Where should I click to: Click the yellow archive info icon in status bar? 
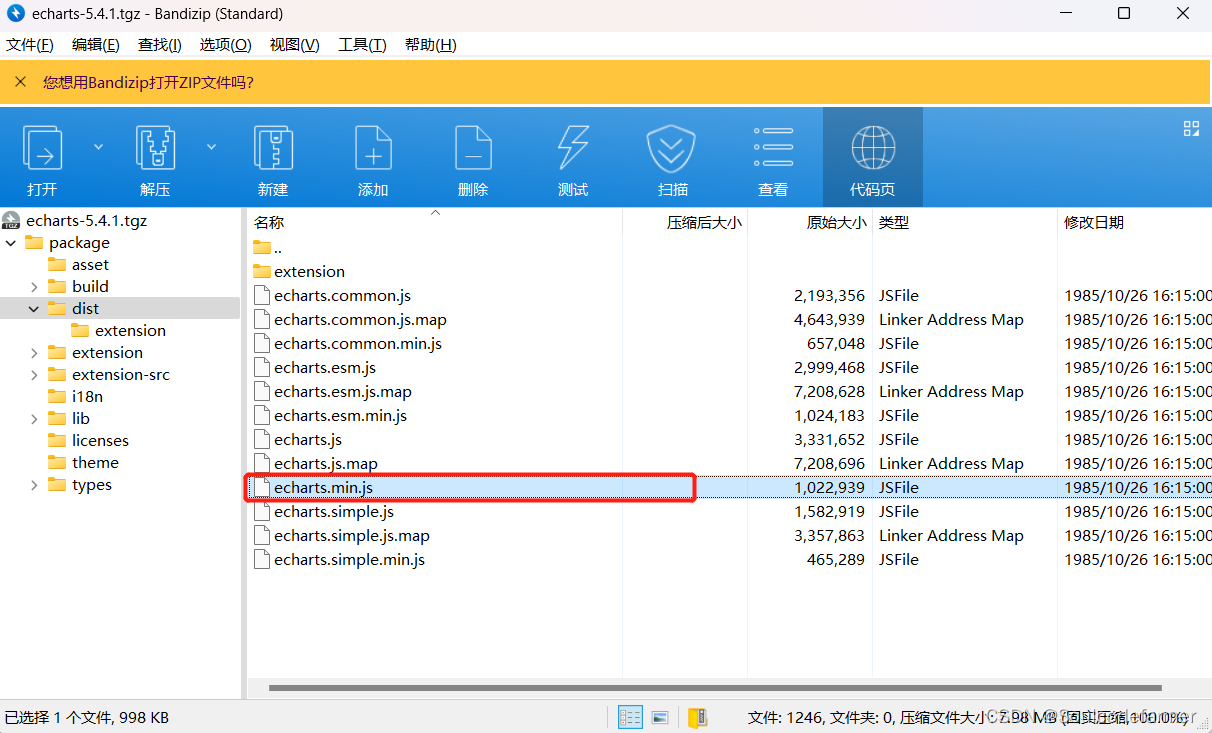[697, 717]
